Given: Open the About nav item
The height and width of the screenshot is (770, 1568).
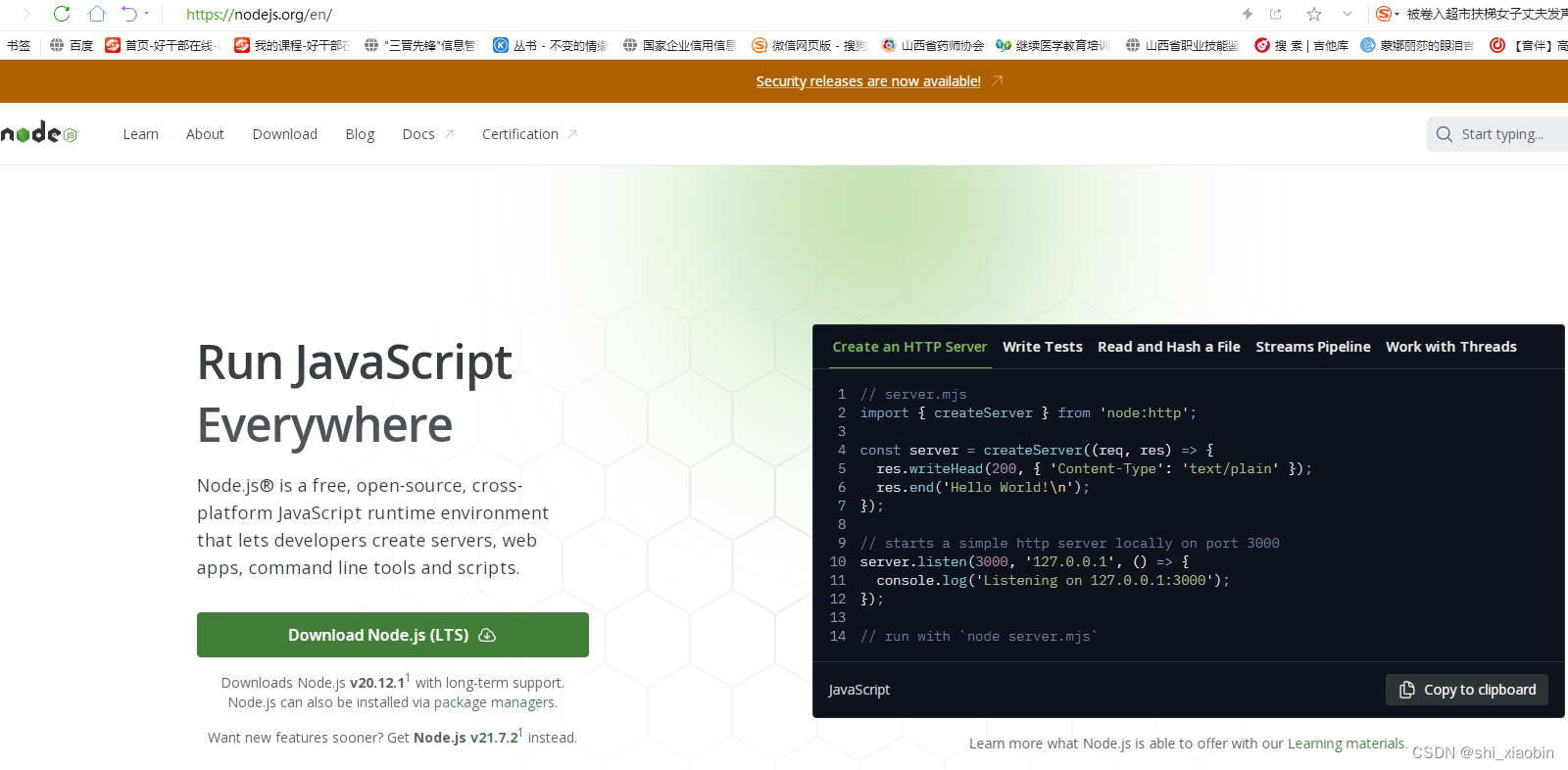Looking at the screenshot, I should click(x=205, y=134).
